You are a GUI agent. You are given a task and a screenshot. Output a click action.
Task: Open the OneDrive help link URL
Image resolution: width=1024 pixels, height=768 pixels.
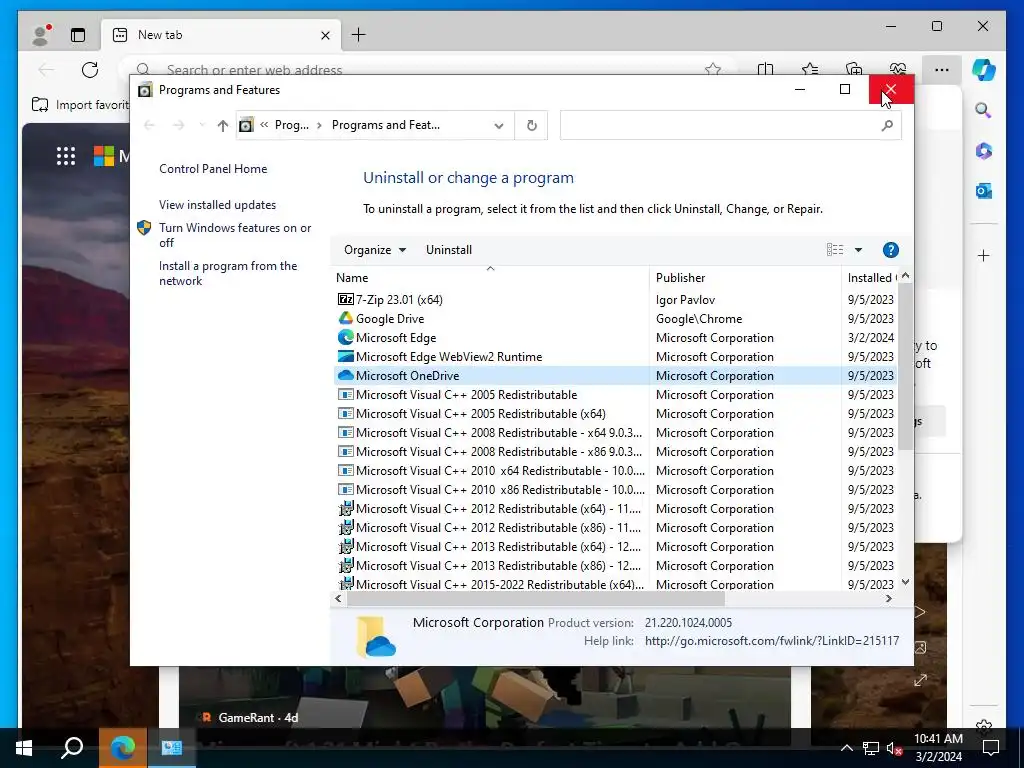772,641
